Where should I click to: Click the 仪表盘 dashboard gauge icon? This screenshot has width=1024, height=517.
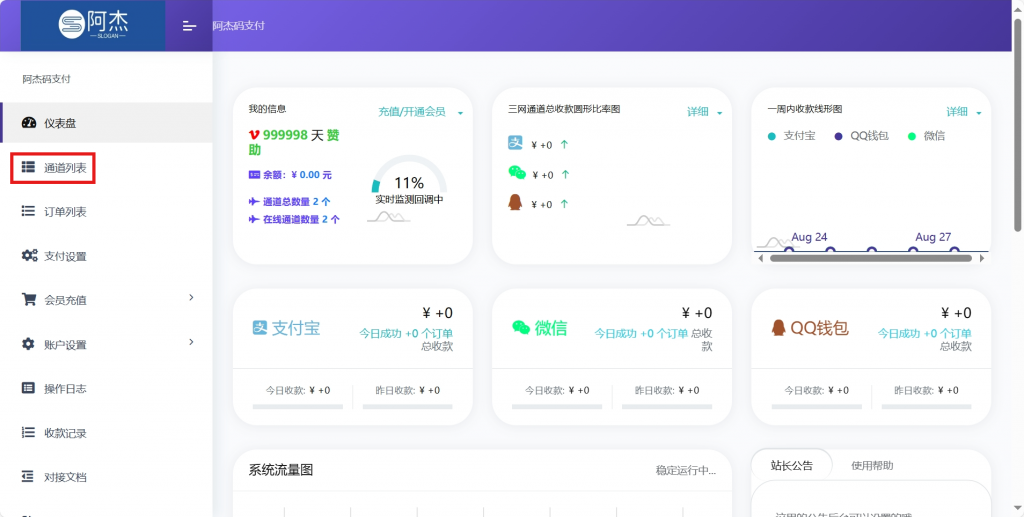[29, 123]
